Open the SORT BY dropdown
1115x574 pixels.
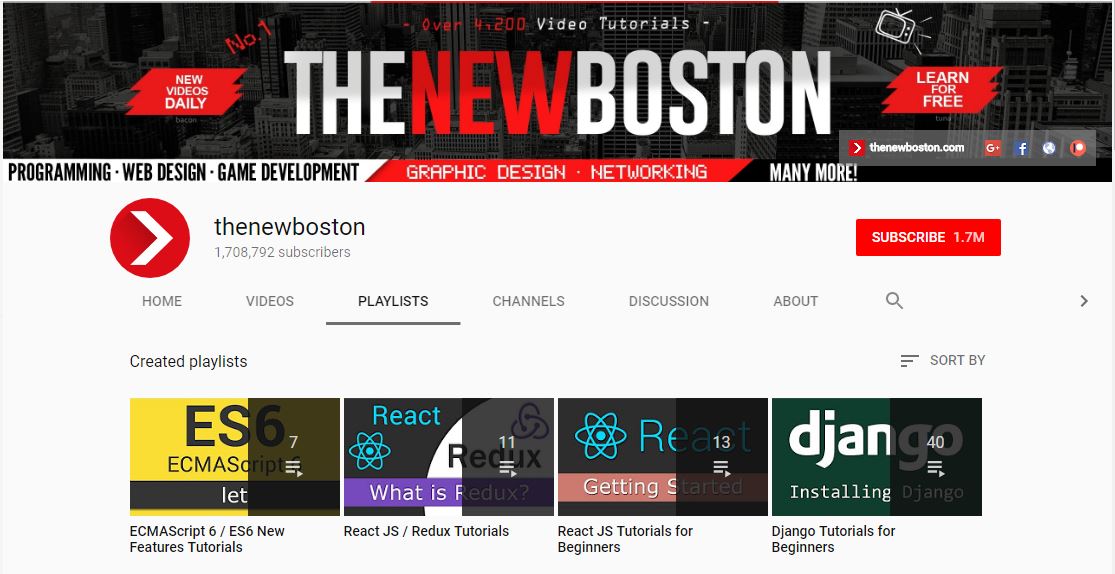(943, 361)
